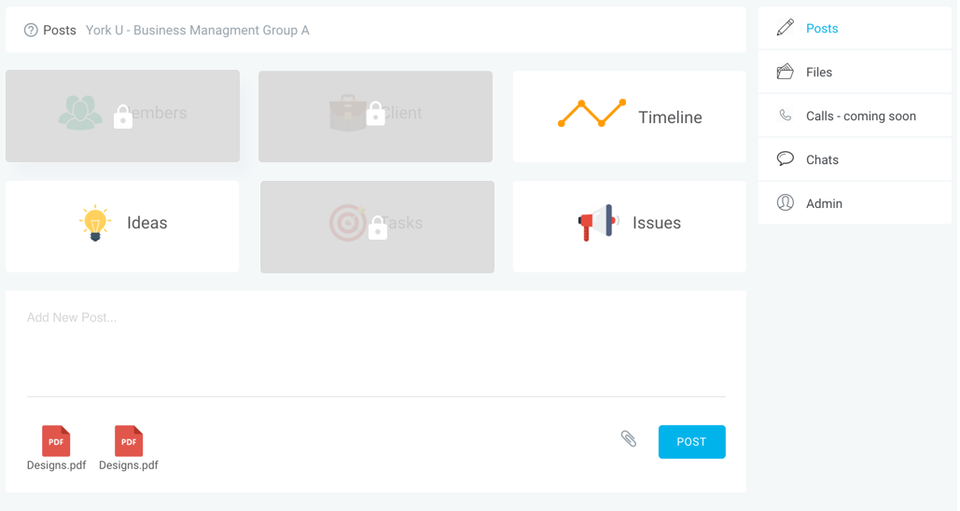Click the Admin user icon
The image size is (960, 511).
785,203
